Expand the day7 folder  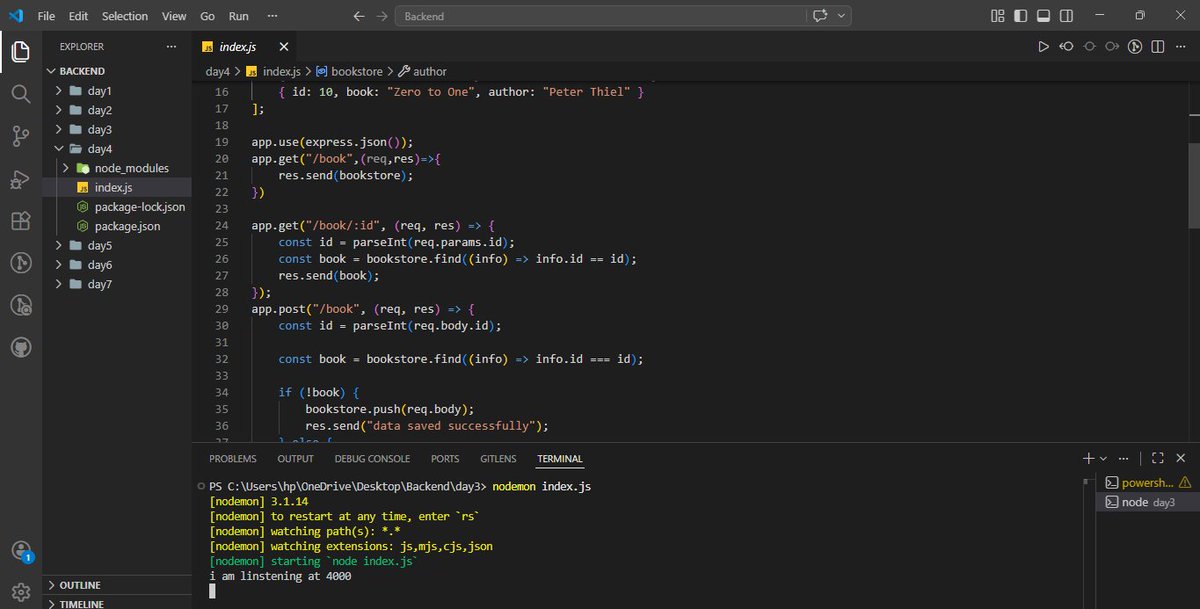click(x=116, y=284)
